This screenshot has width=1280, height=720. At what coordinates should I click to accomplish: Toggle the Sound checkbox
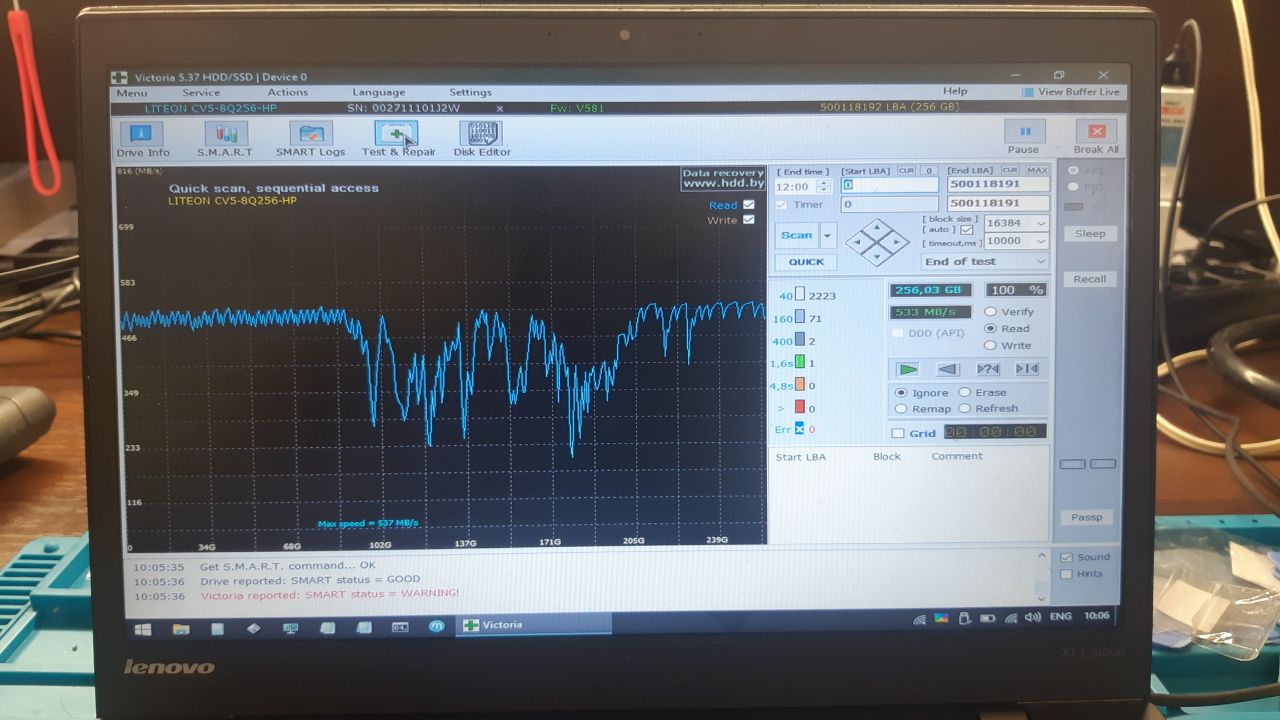(x=1066, y=557)
